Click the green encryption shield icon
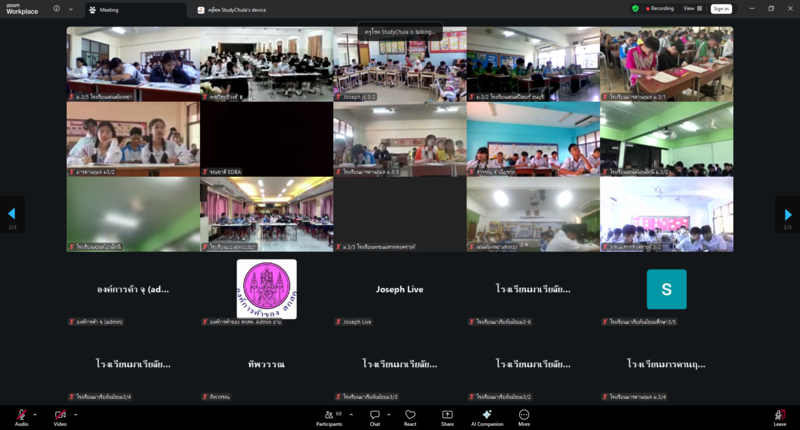The image size is (800, 430). click(x=635, y=9)
